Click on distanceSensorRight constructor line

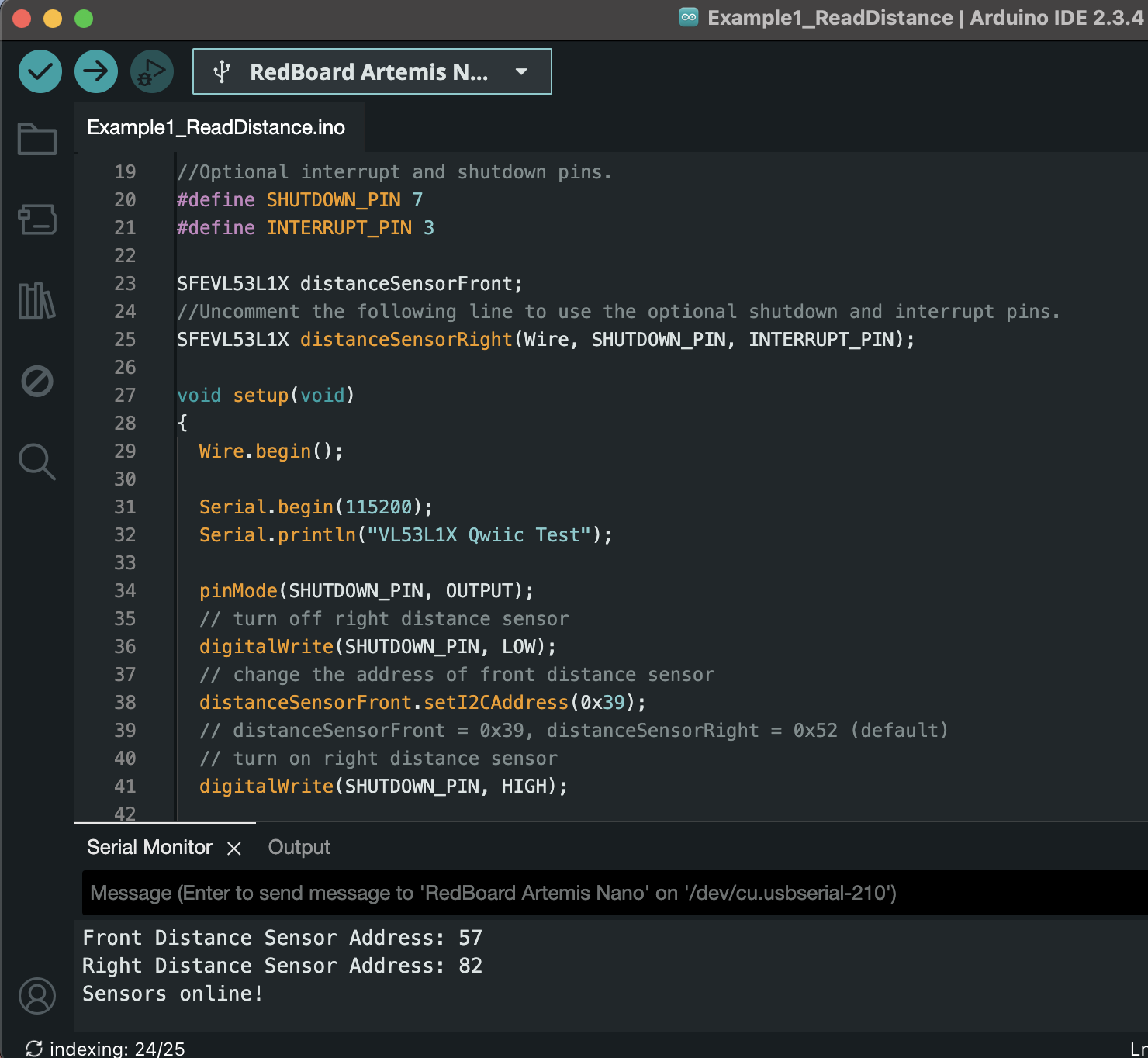tap(546, 340)
